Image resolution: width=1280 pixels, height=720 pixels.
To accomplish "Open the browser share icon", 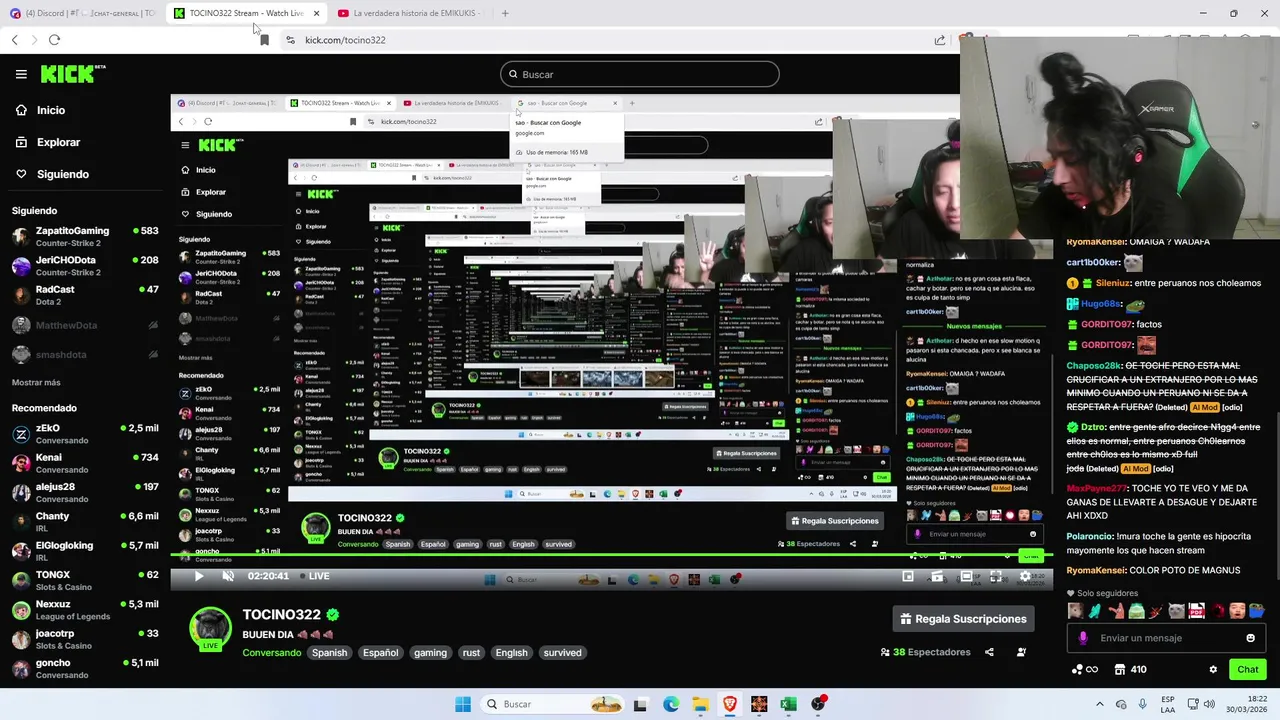I will tap(940, 40).
